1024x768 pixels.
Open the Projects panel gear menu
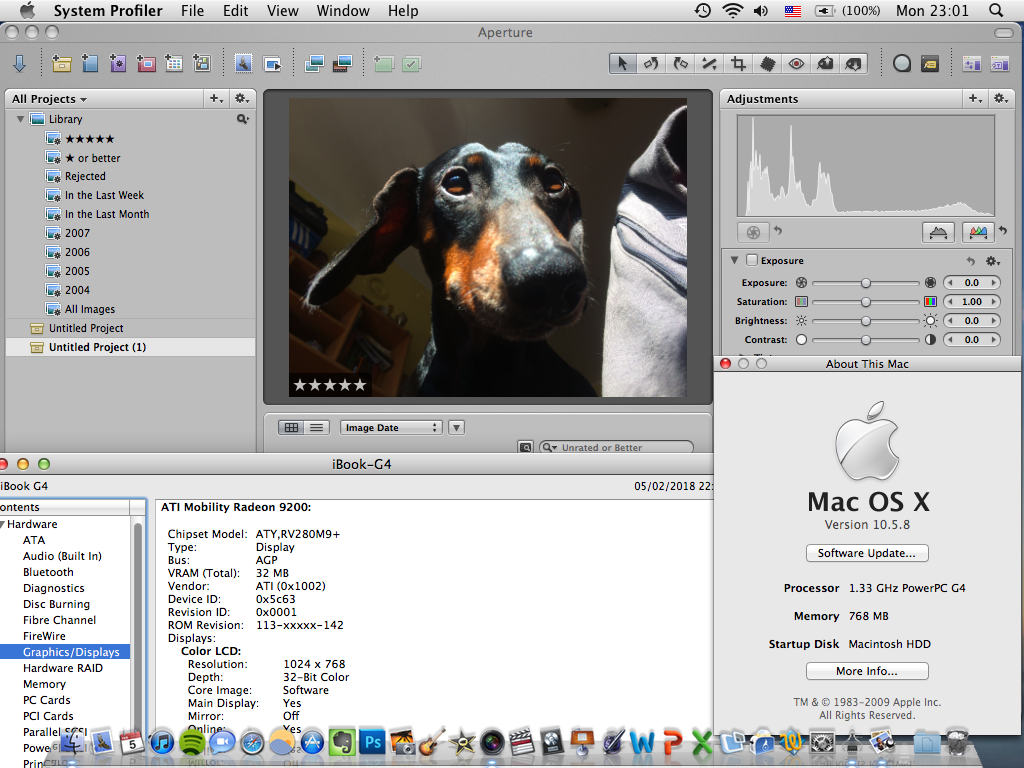(242, 99)
